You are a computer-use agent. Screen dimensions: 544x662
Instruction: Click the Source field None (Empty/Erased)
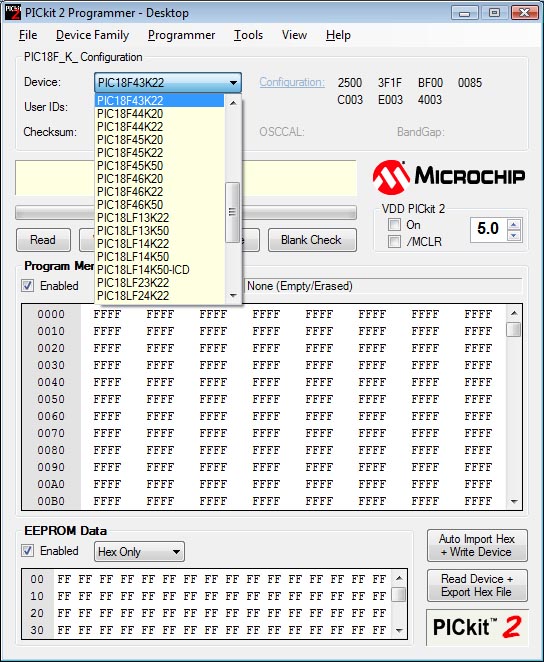click(383, 286)
